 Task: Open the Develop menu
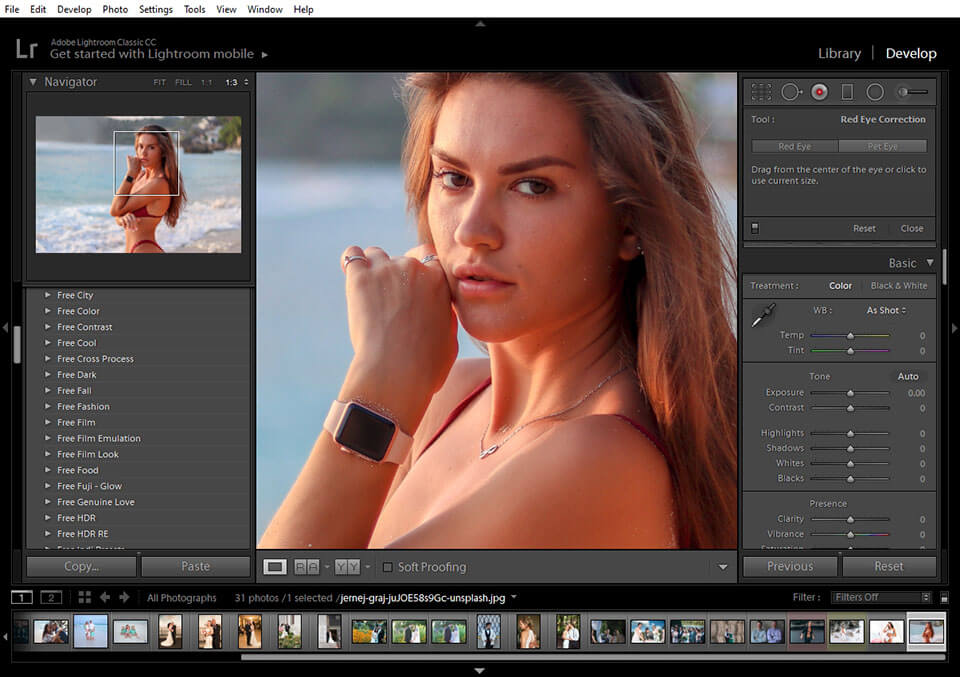[74, 9]
